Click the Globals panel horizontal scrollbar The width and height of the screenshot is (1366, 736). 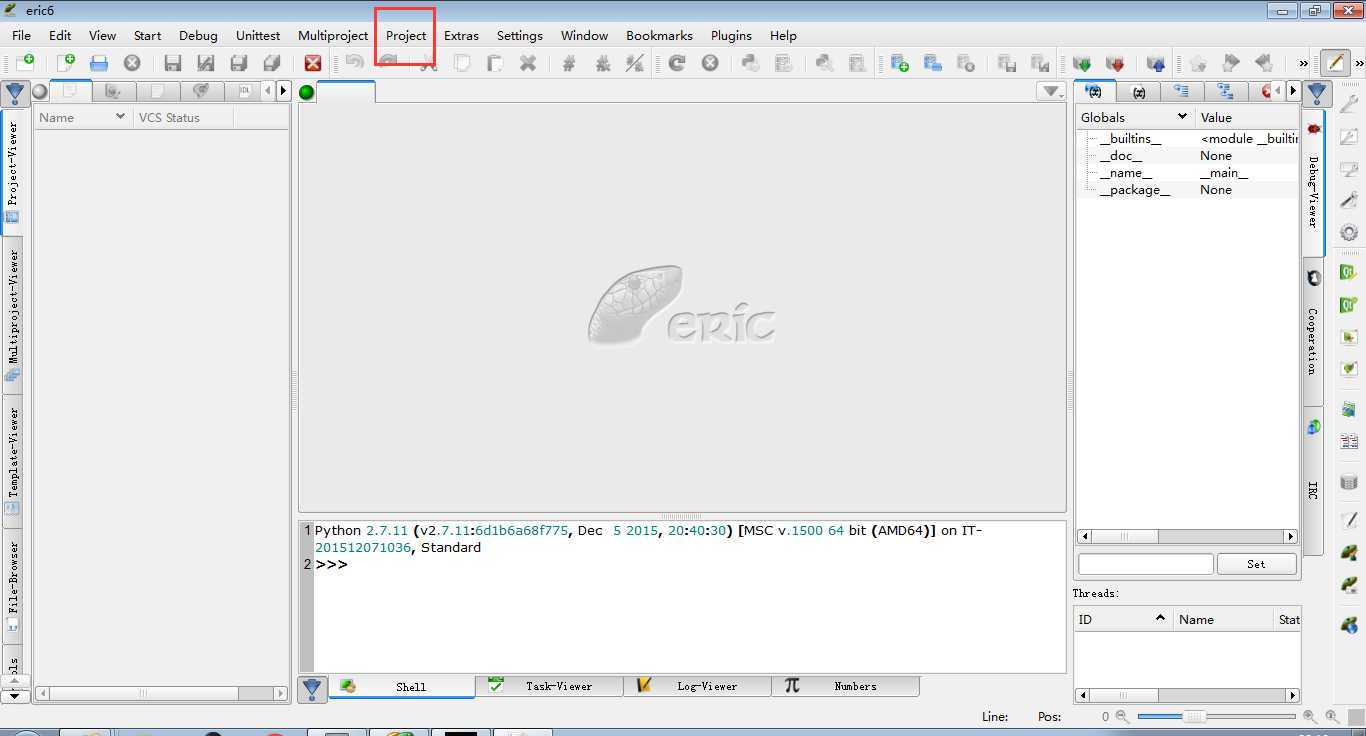(x=1187, y=537)
